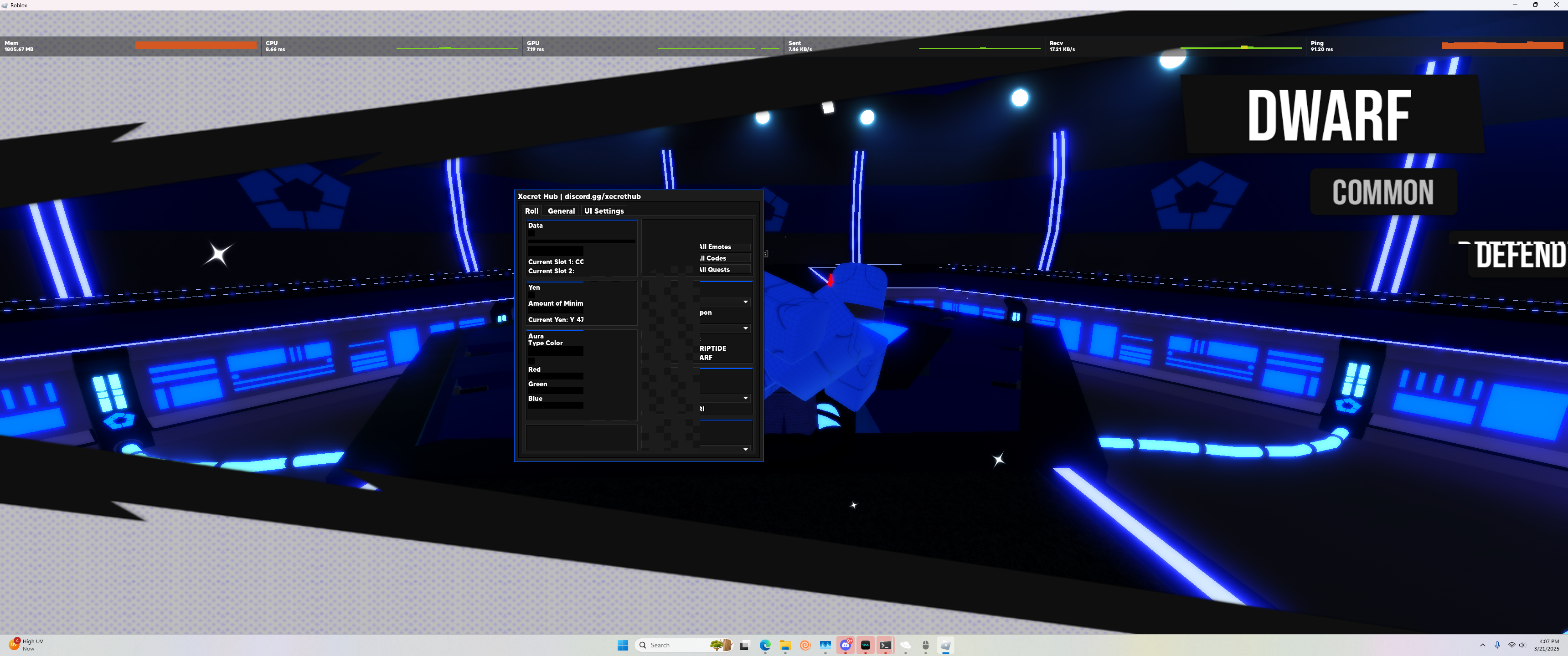Adjust the Red aura slider

(555, 376)
